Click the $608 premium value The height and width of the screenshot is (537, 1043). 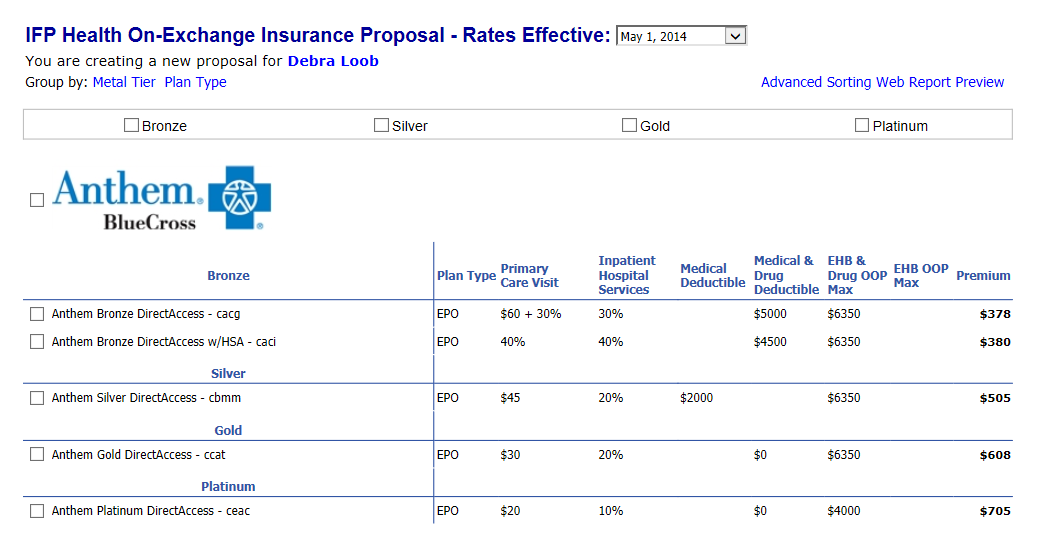(995, 455)
